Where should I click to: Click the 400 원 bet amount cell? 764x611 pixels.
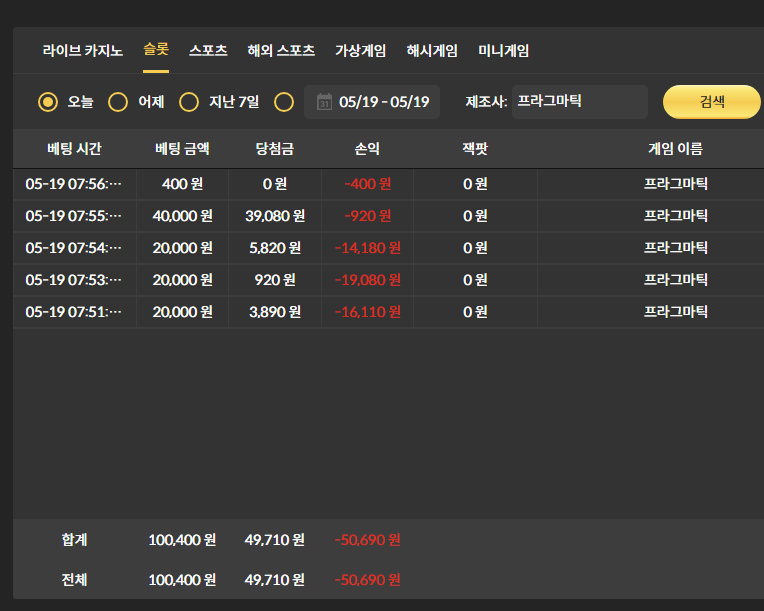182,184
